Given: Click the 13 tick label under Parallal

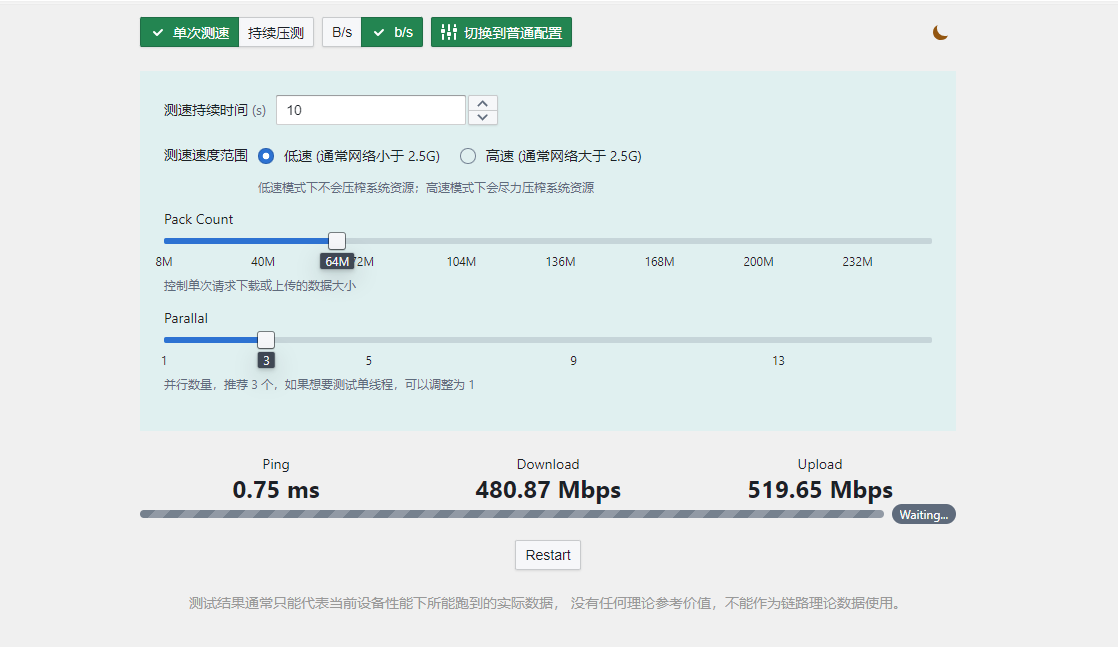Looking at the screenshot, I should point(778,361).
